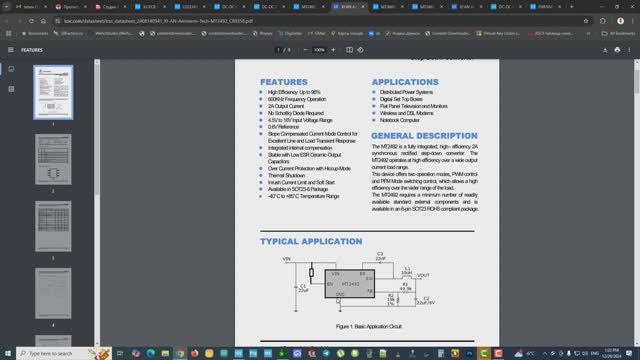This screenshot has height=360, width=640.
Task: Open the apps grid in bookmarks bar
Action: point(9,33)
